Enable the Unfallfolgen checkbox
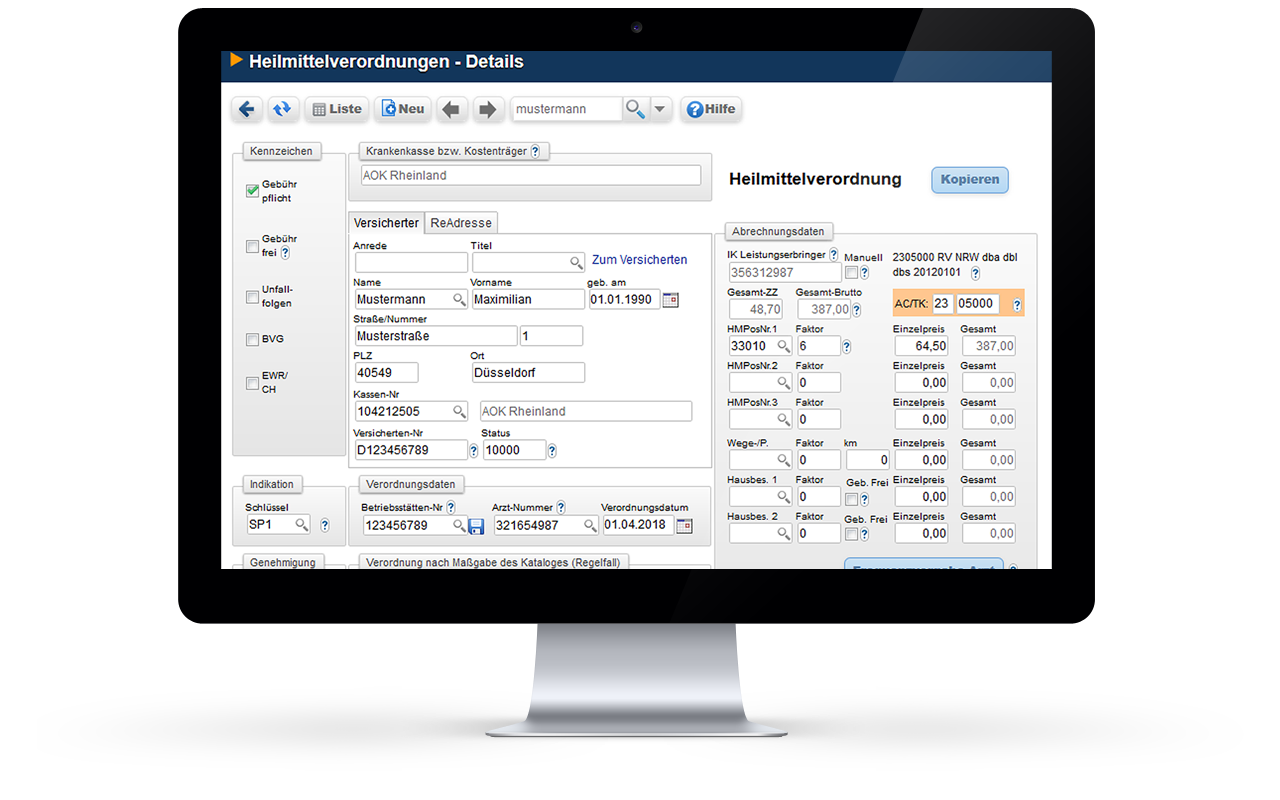The height and width of the screenshot is (800, 1280). tap(252, 297)
